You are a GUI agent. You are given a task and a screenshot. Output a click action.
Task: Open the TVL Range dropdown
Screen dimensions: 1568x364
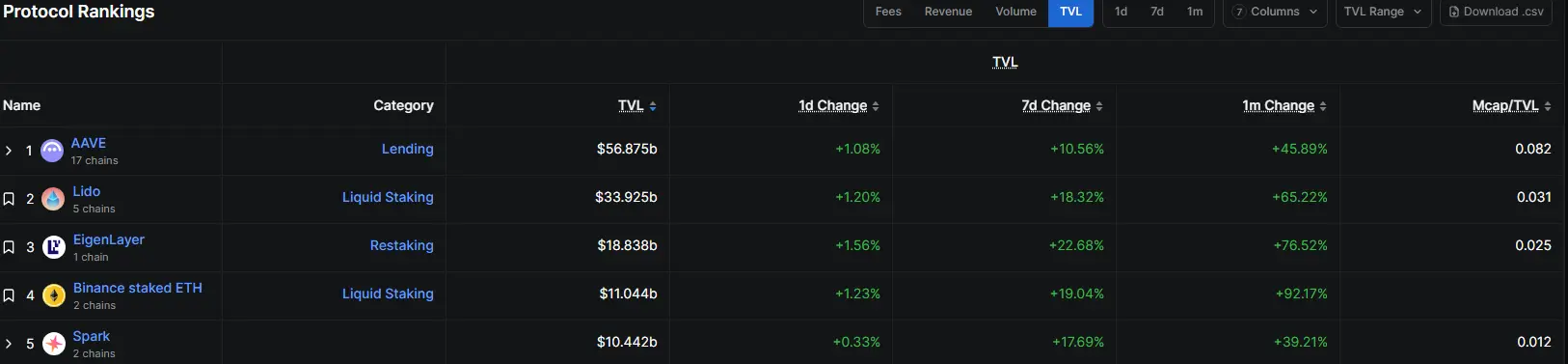1382,12
